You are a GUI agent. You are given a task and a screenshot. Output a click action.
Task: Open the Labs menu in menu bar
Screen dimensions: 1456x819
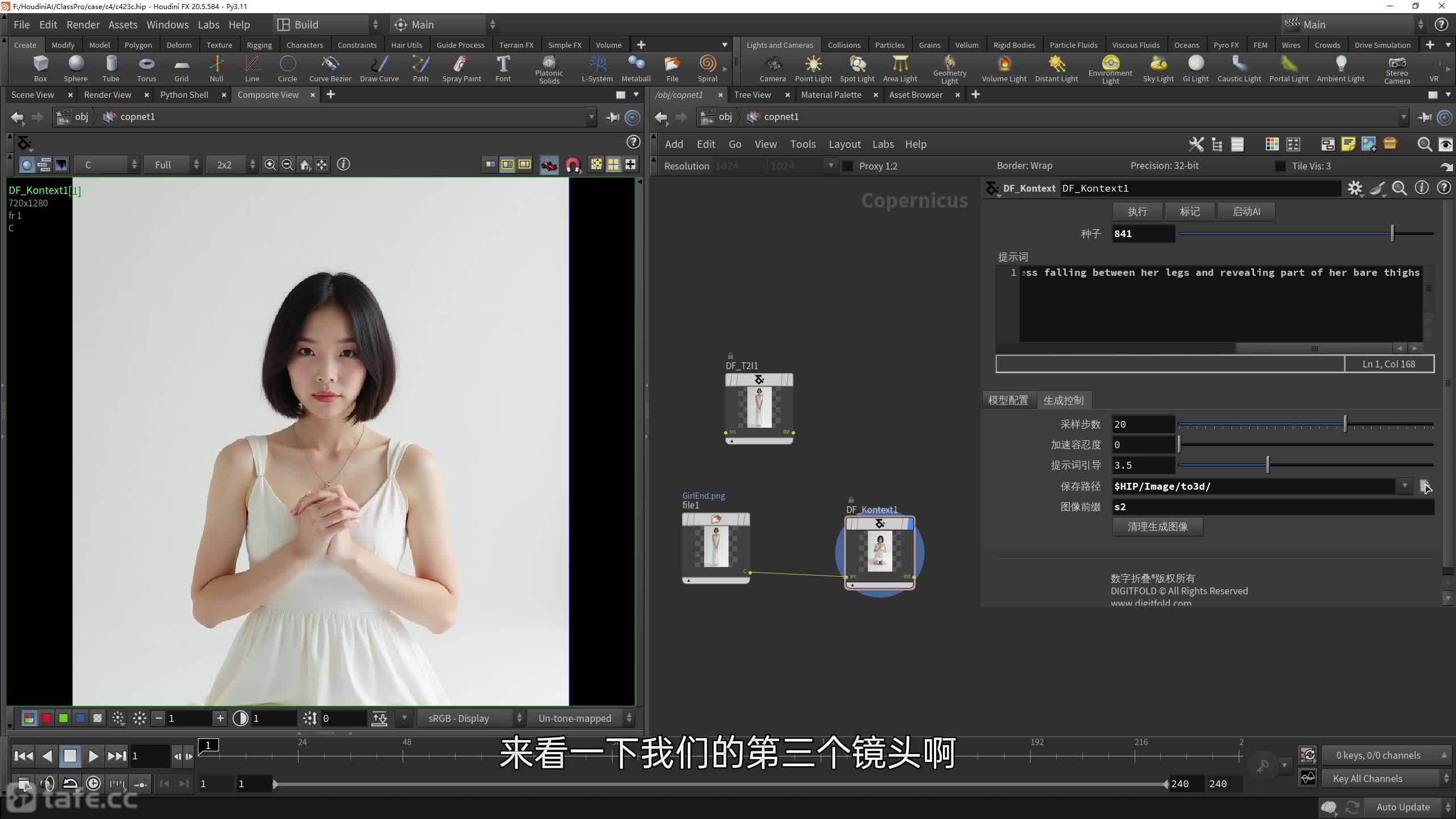coord(208,24)
